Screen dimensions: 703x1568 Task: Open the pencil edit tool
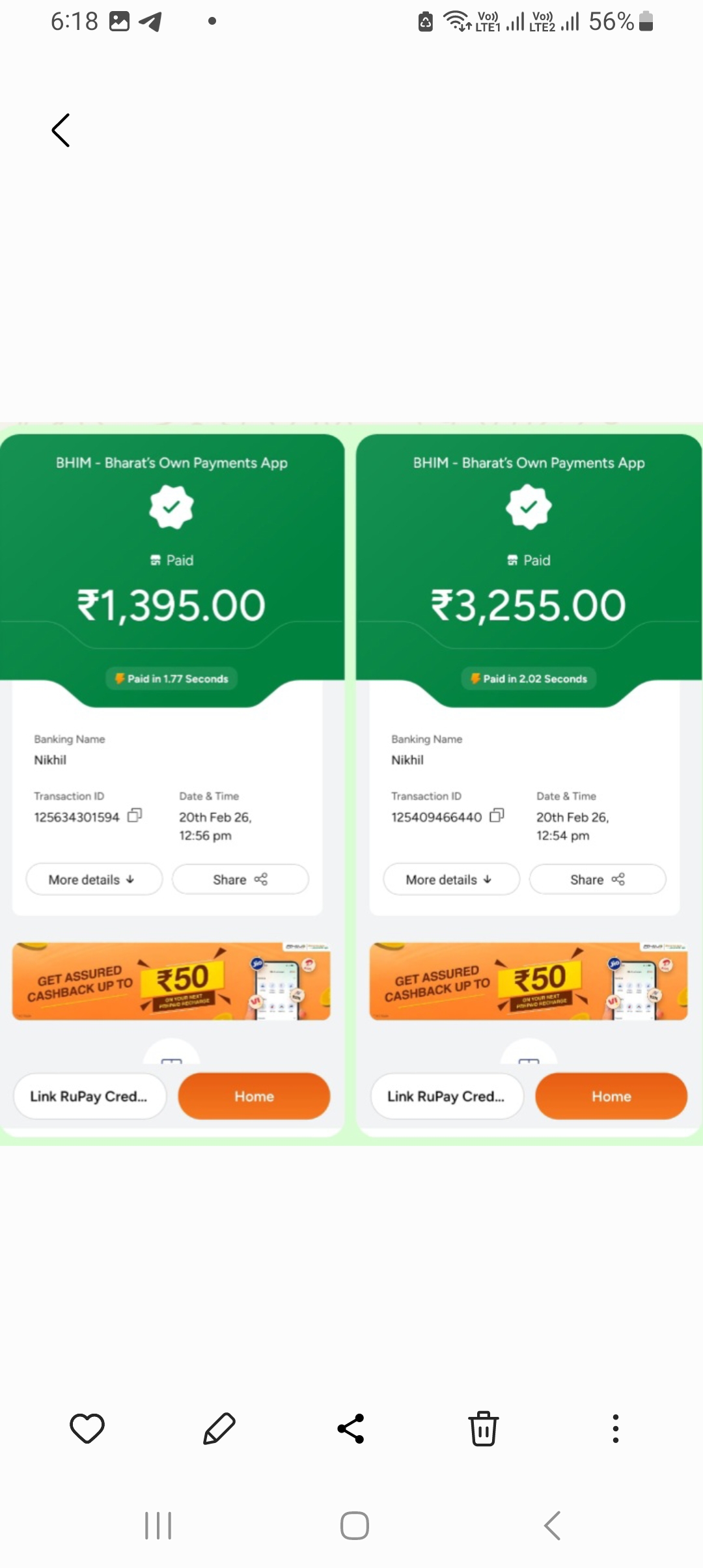coord(219,1429)
